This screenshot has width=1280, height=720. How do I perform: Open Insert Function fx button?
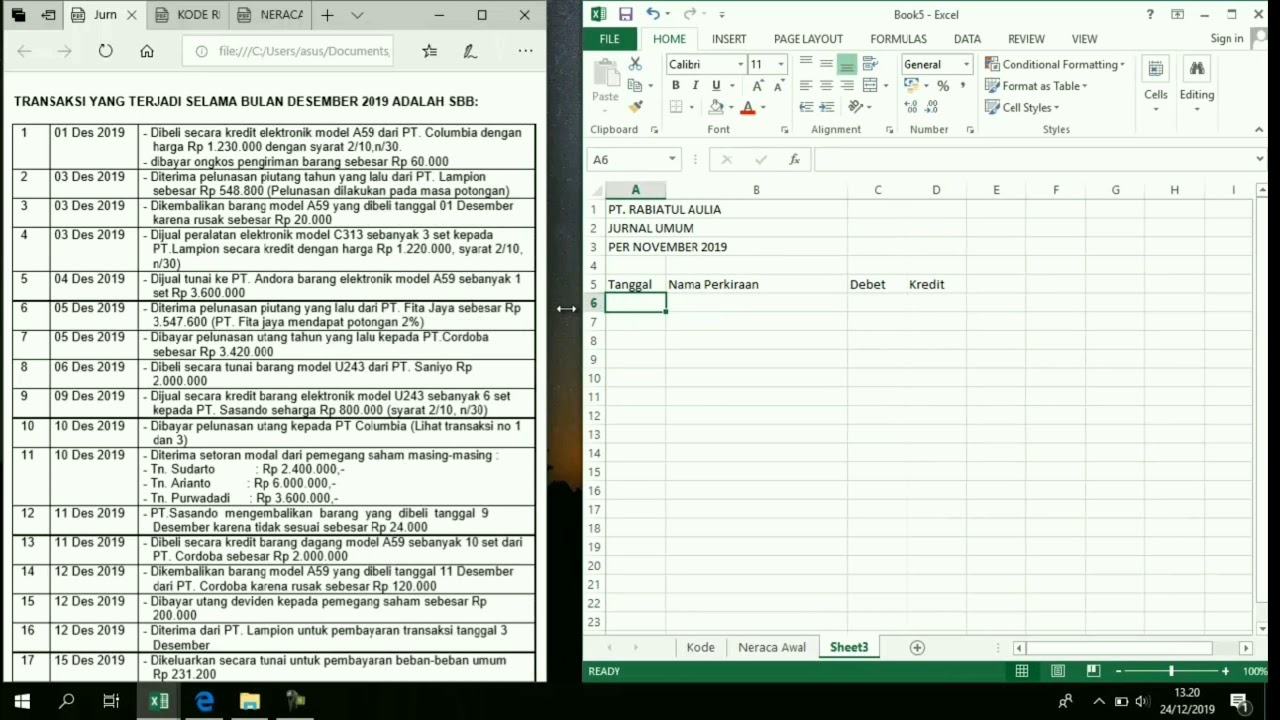coord(794,159)
